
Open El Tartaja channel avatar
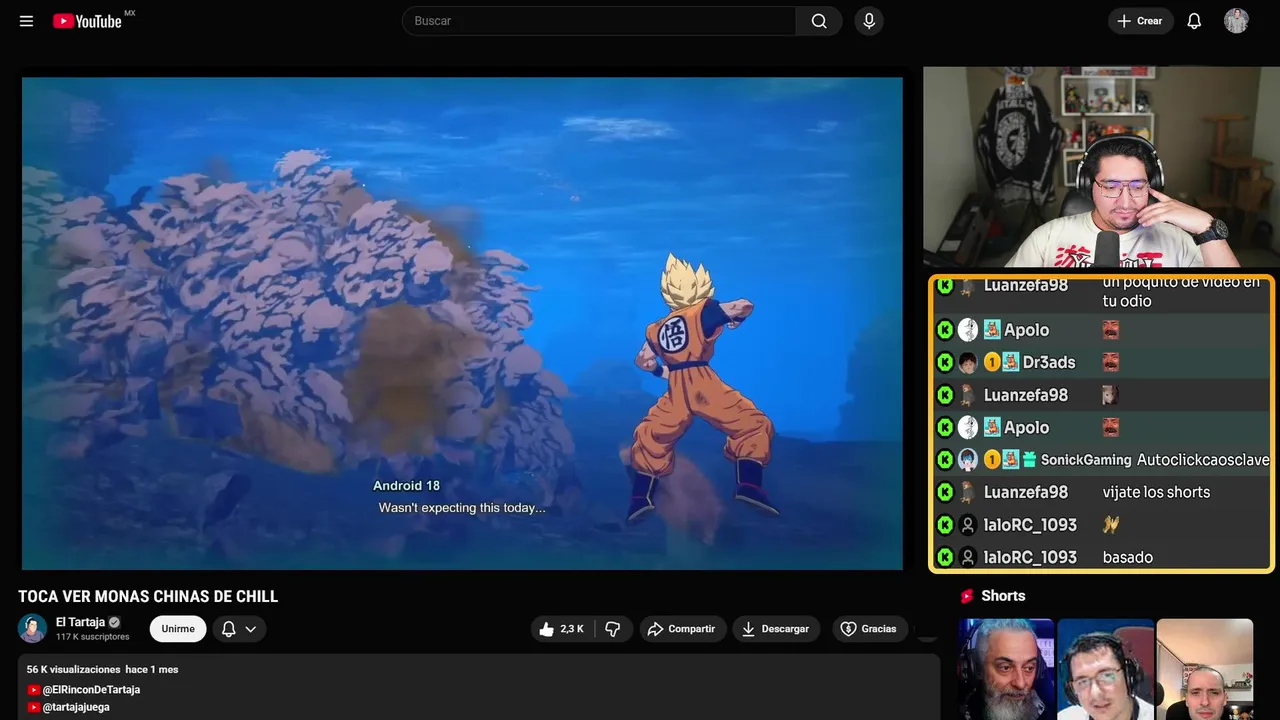click(x=32, y=628)
